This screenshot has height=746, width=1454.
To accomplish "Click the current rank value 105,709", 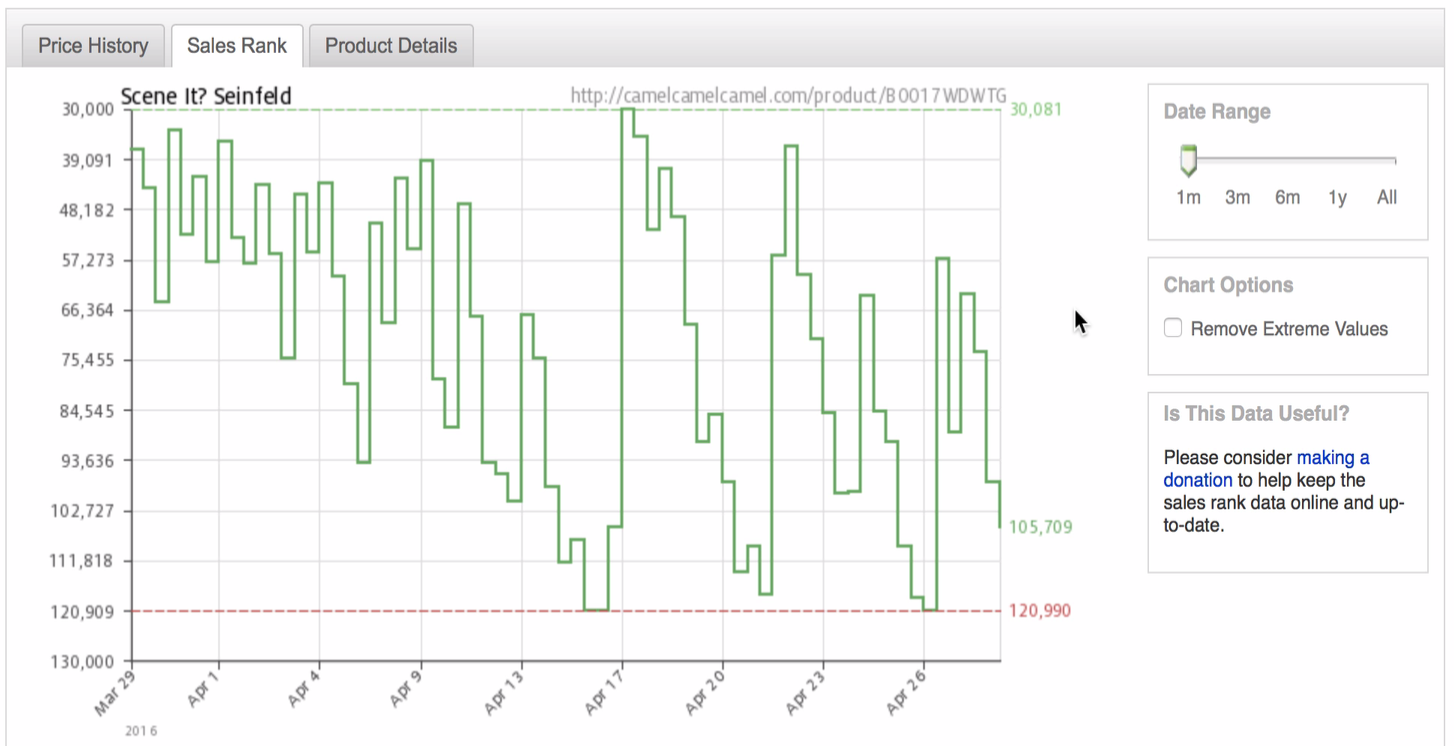I will click(x=1041, y=526).
